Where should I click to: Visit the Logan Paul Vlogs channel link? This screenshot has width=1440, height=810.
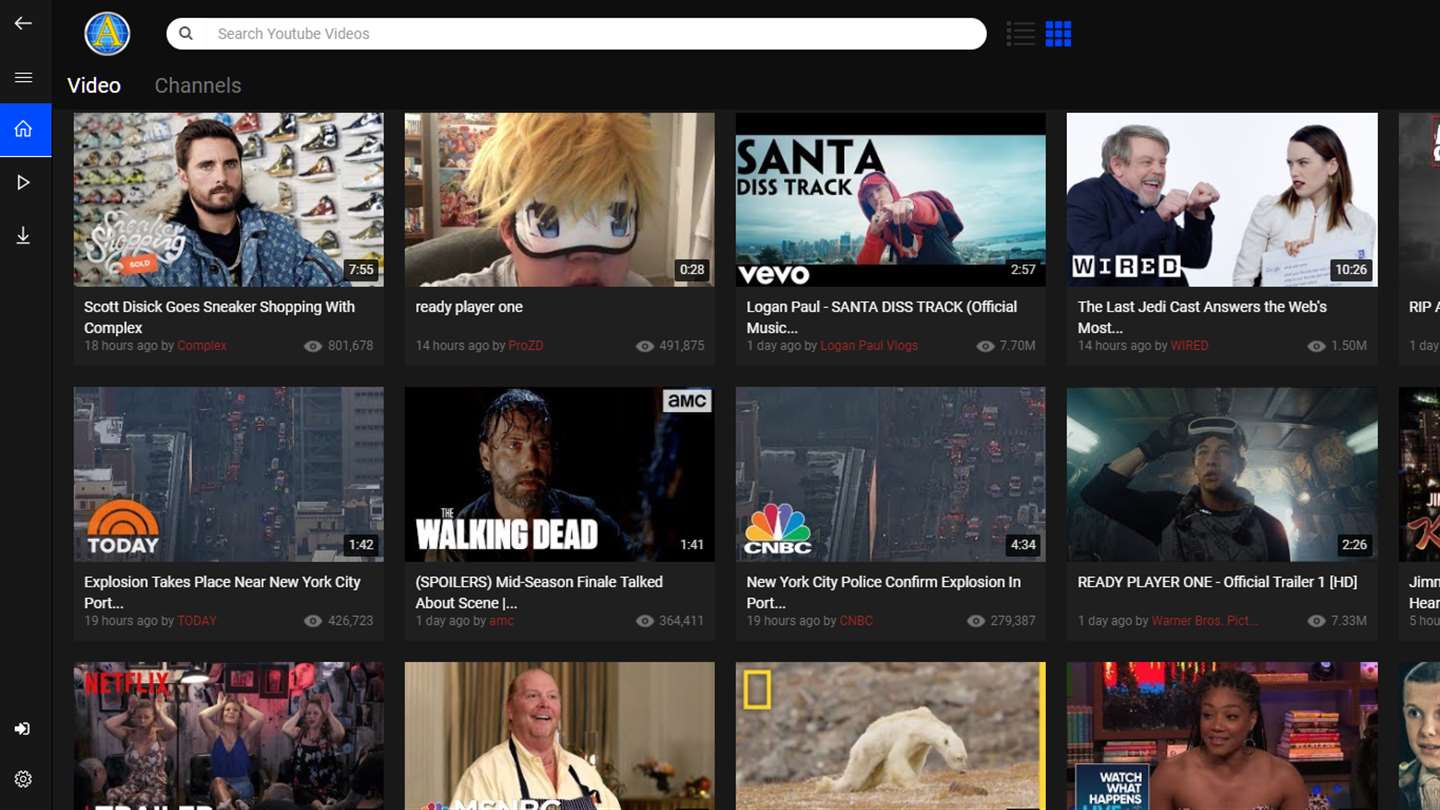pos(869,346)
